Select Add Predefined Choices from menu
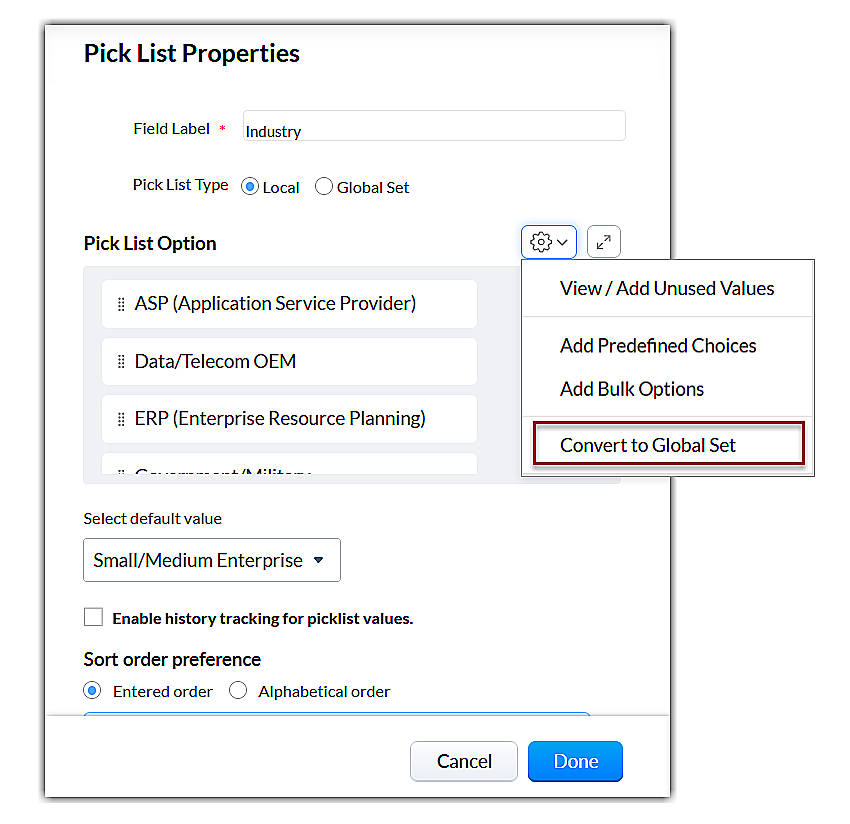Viewport: 850px width, 824px height. coord(658,346)
